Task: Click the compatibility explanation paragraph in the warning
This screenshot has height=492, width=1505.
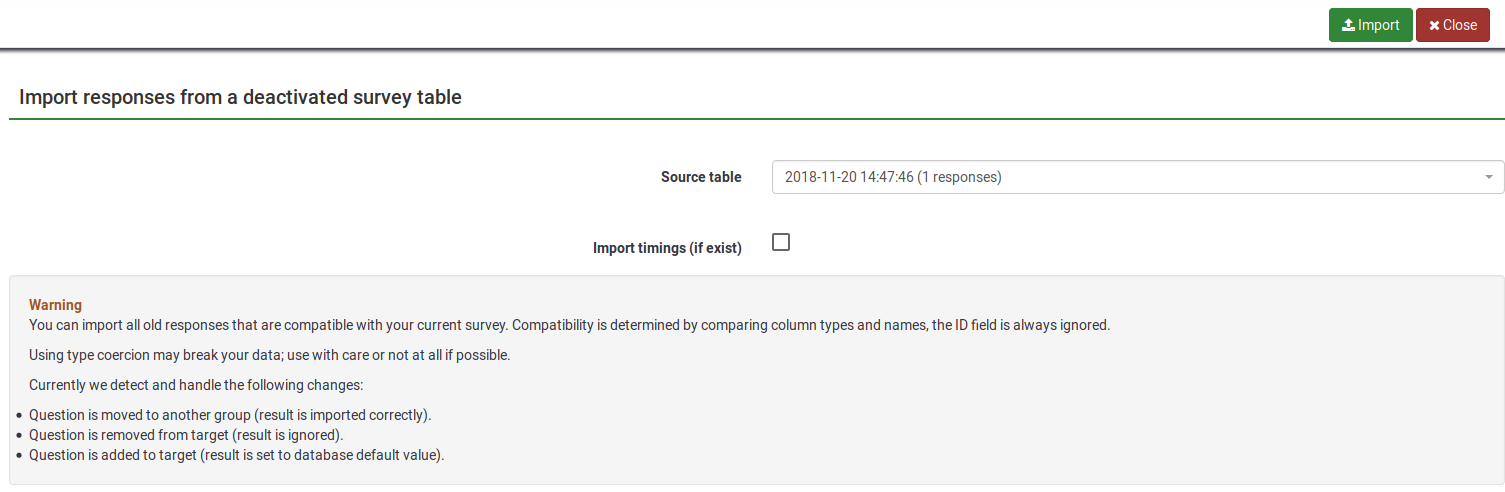Action: click(x=569, y=325)
